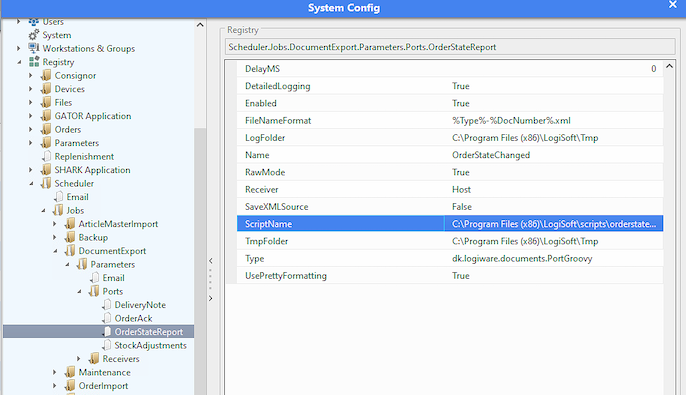Click the DeliveryNote document icon
This screenshot has height=395, width=686.
[x=106, y=304]
